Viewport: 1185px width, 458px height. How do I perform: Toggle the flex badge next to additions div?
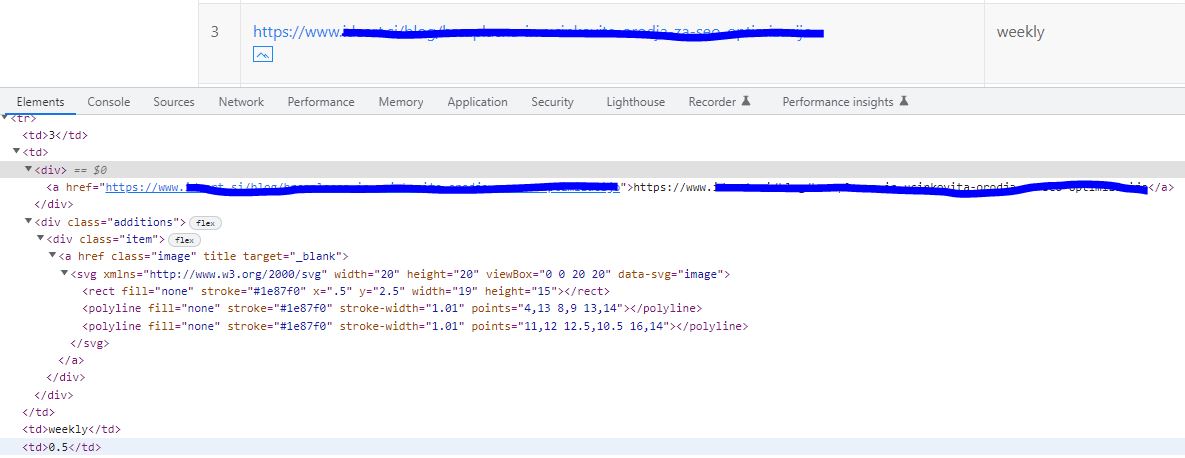coord(205,223)
